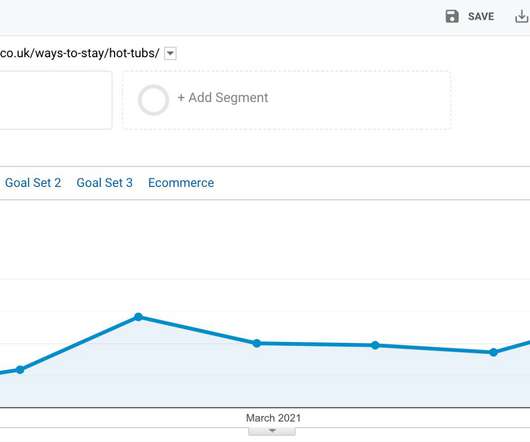This screenshot has width=530, height=442.
Task: Open the hot-tubs URL dropdown arrow
Action: 170,53
